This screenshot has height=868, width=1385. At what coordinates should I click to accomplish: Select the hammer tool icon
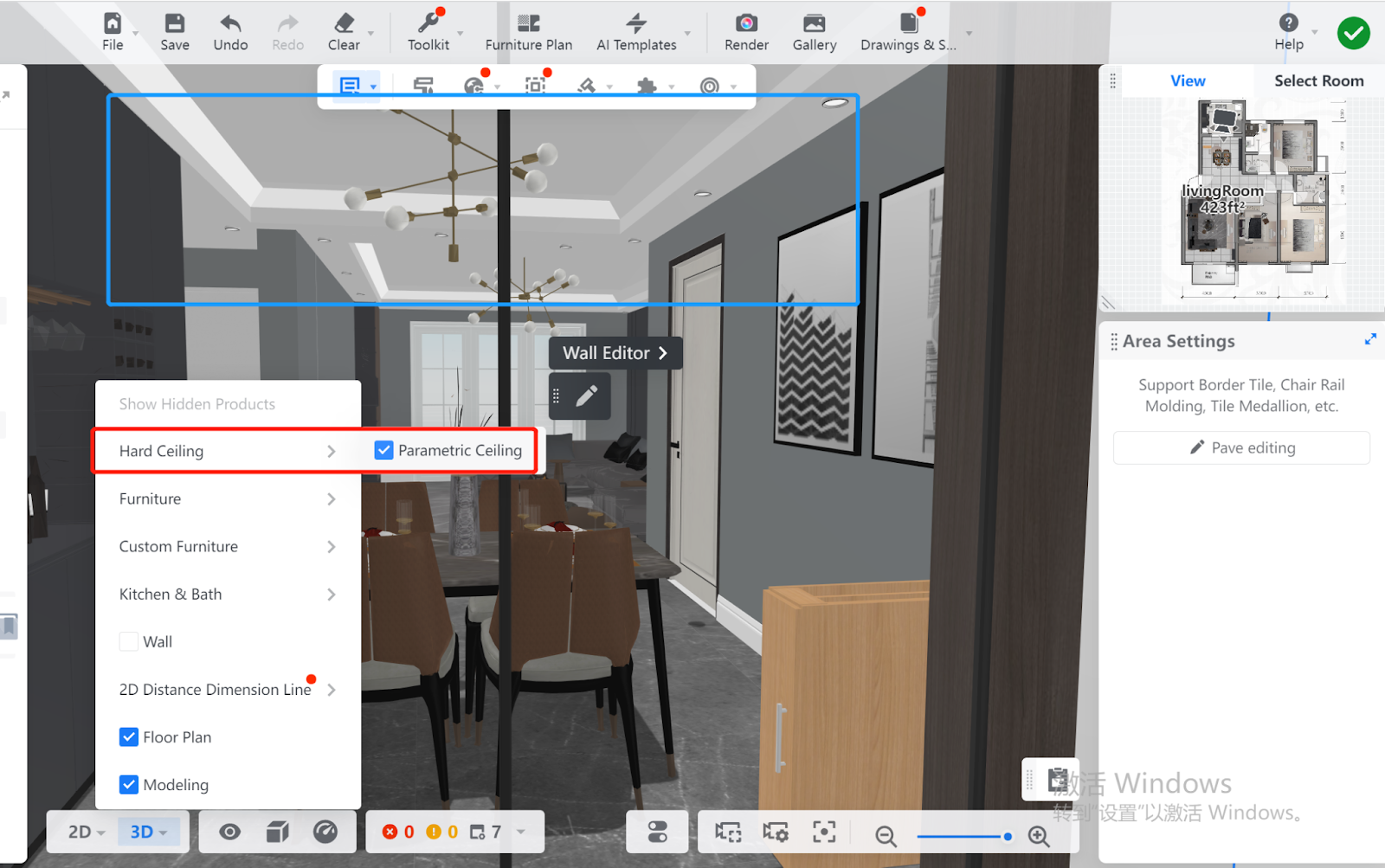[587, 86]
